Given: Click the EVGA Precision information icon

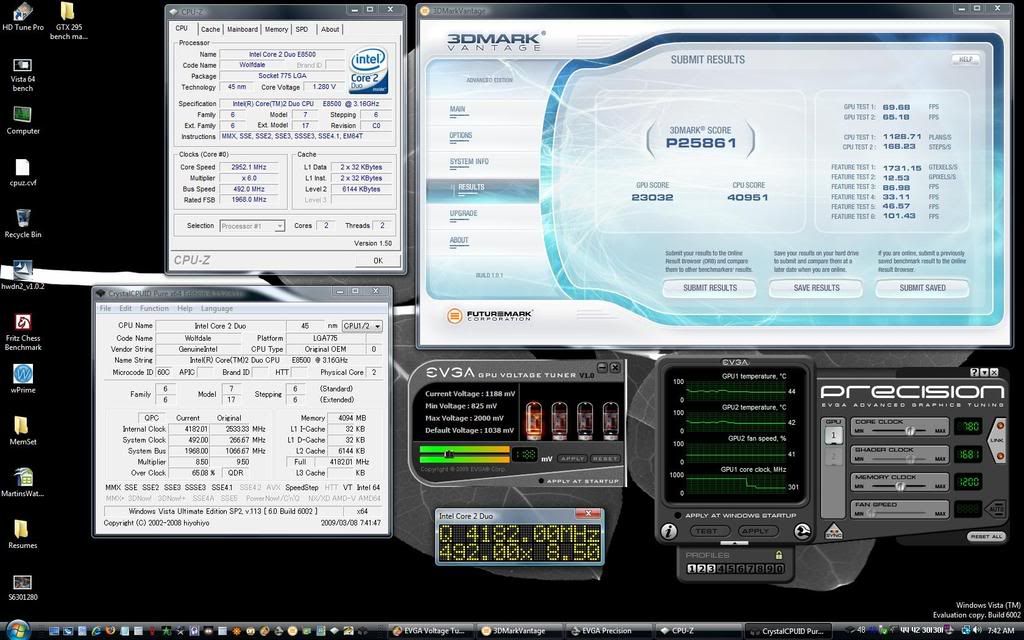Looking at the screenshot, I should pyautogui.click(x=669, y=532).
